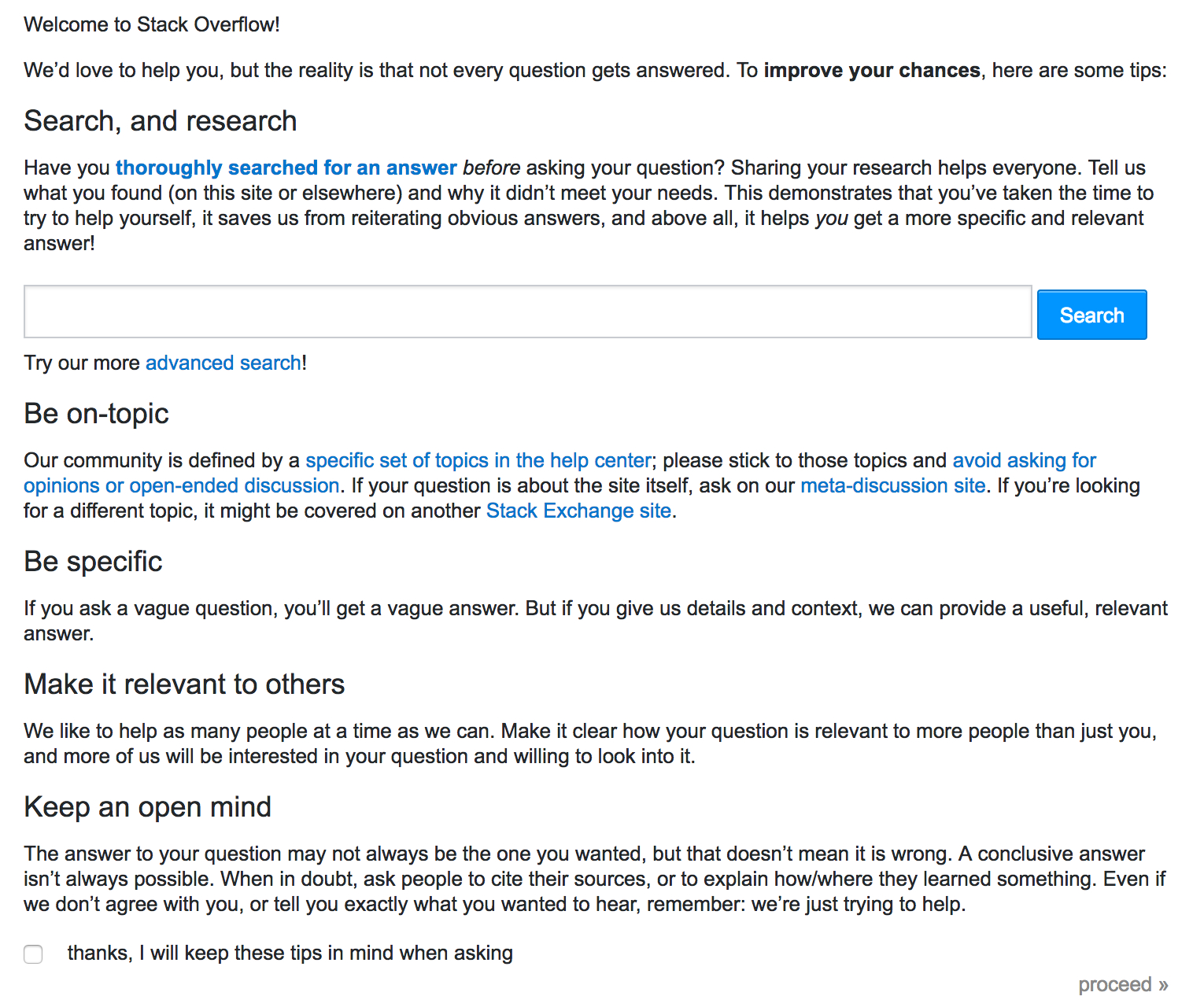Click the "Welcome to Stack Overflow!" text

coord(152,24)
